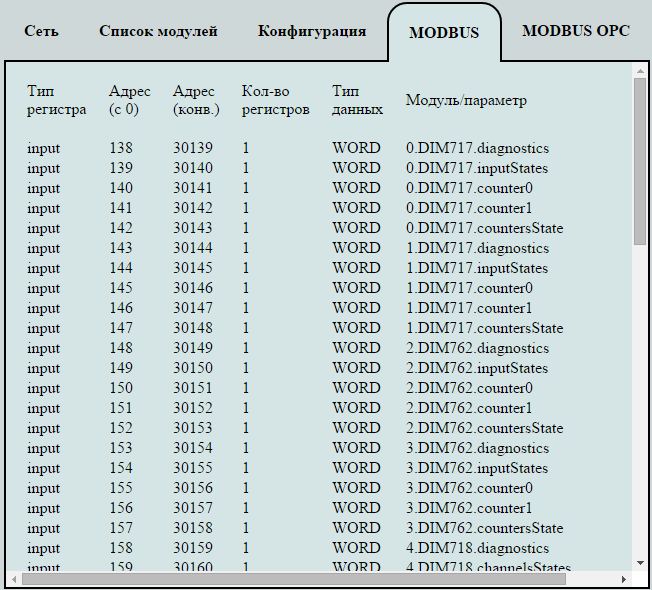Click zero-based address 152
The width and height of the screenshot is (652, 590).
click(121, 428)
